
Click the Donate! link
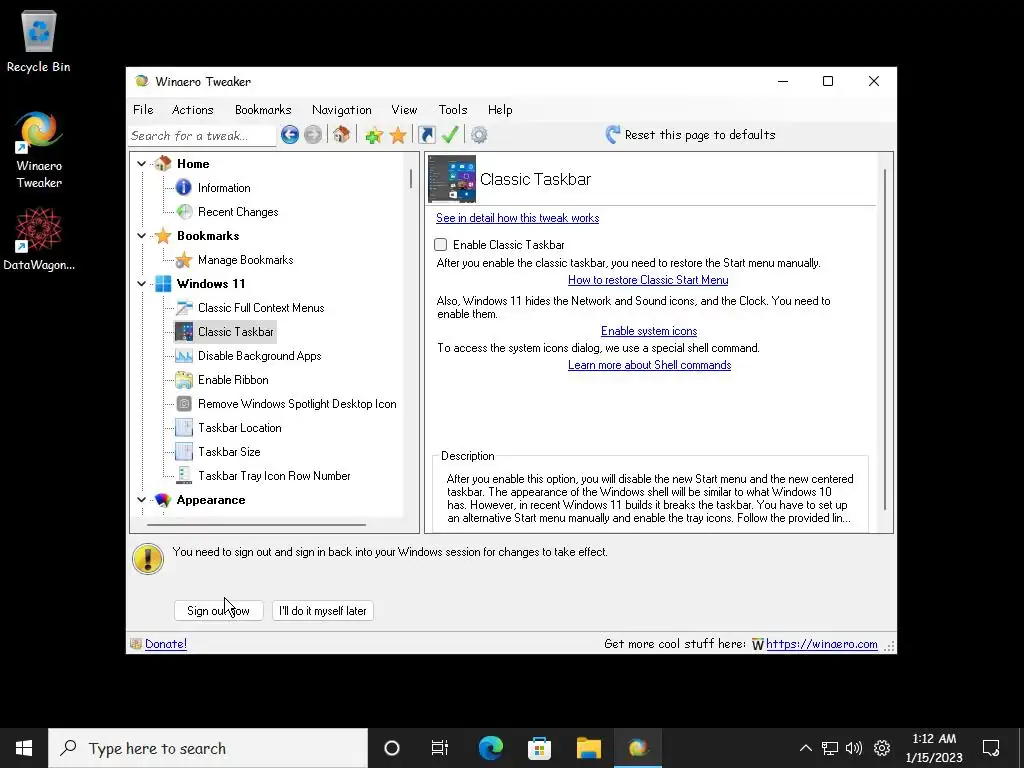166,644
